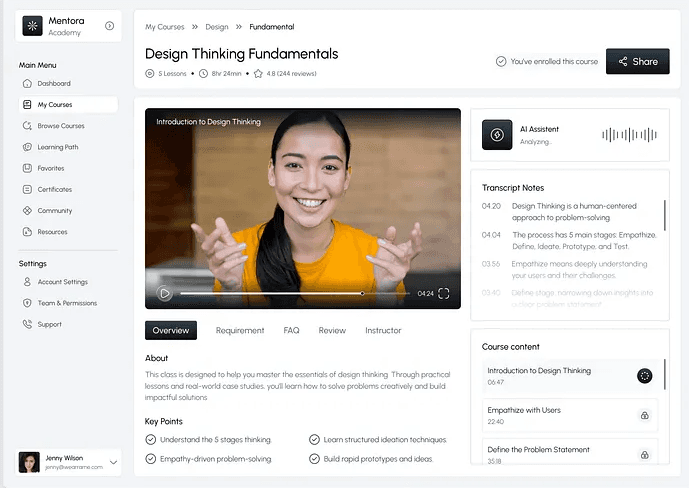This screenshot has width=689, height=488.
Task: Click Jenny Wilson's profile avatar
Action: (x=29, y=462)
